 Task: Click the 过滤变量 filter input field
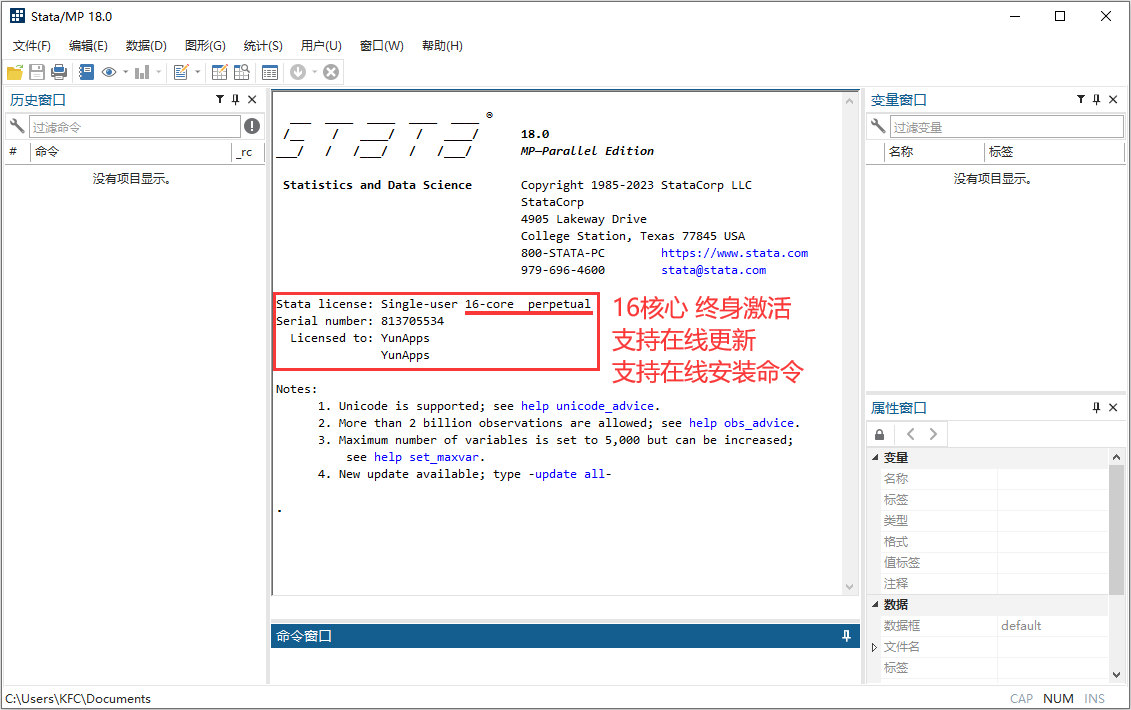point(1006,127)
